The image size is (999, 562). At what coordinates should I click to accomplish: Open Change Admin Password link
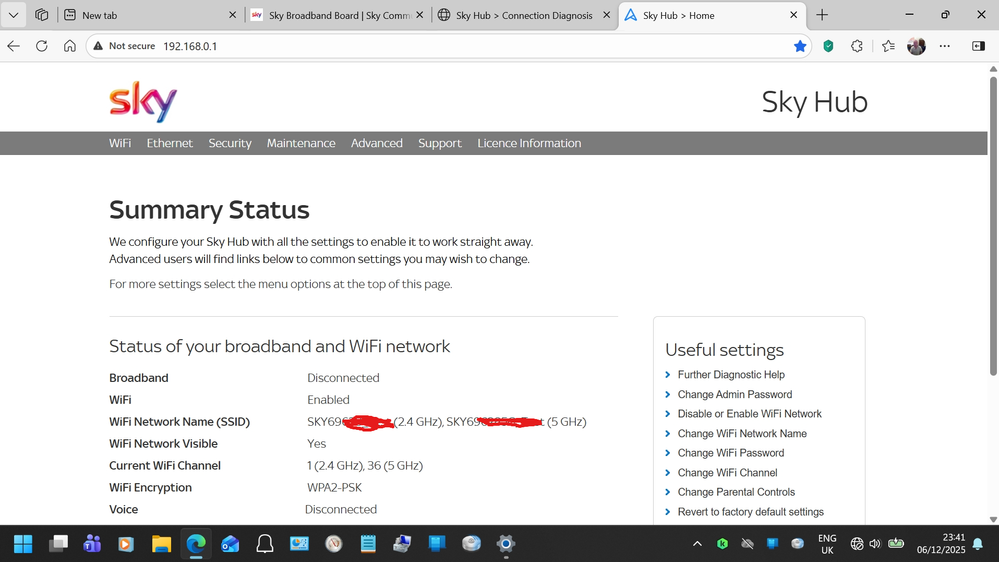[735, 394]
